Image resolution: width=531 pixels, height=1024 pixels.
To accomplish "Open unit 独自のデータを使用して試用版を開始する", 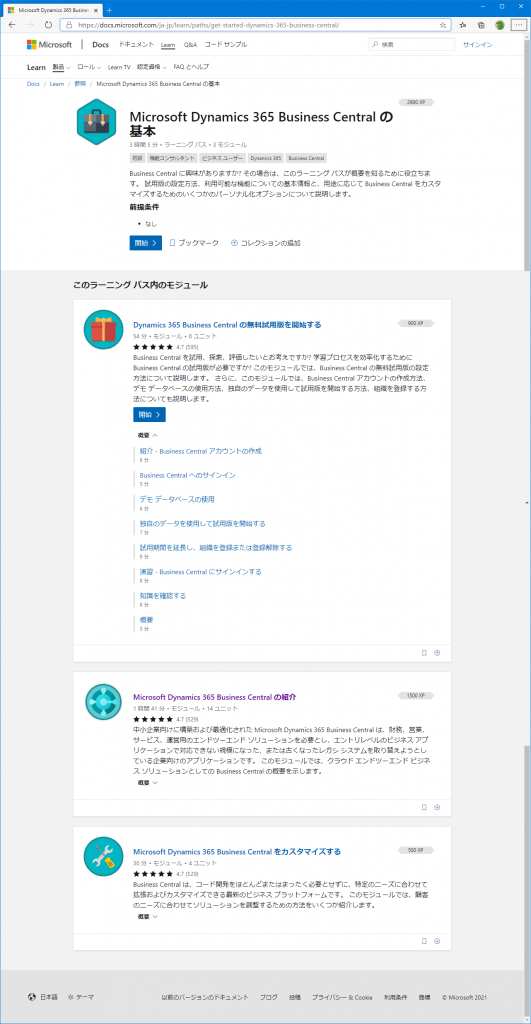I will pyautogui.click(x=202, y=524).
